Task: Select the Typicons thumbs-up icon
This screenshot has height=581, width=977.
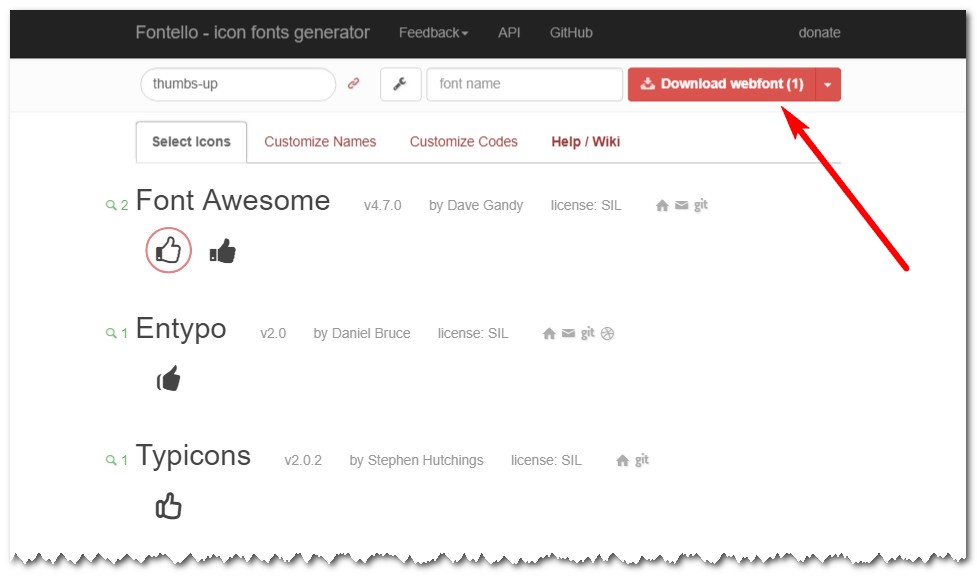Action: coord(168,506)
